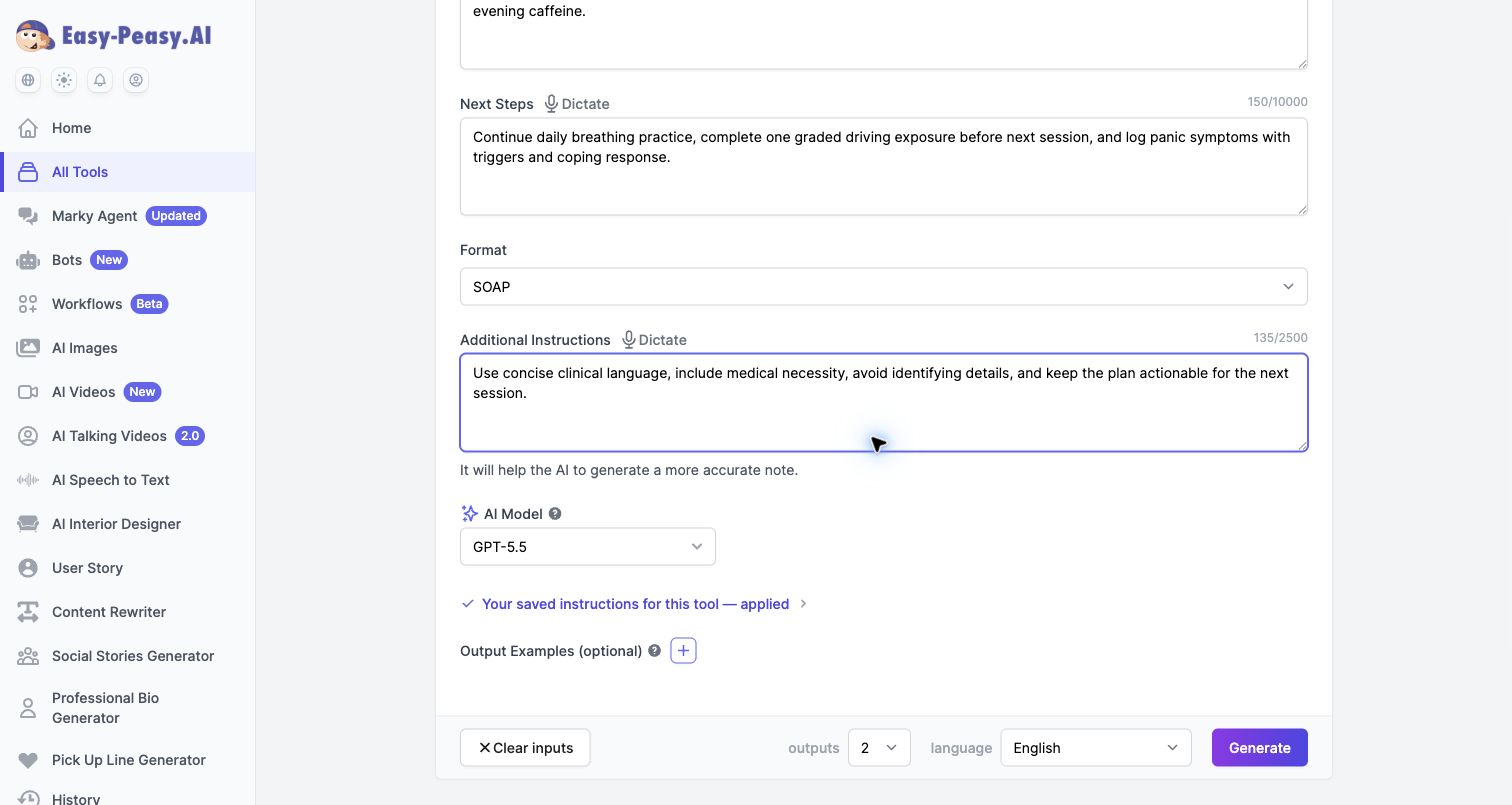Click the AI Talking Videos avatar icon
Image resolution: width=1512 pixels, height=805 pixels.
coord(28,436)
